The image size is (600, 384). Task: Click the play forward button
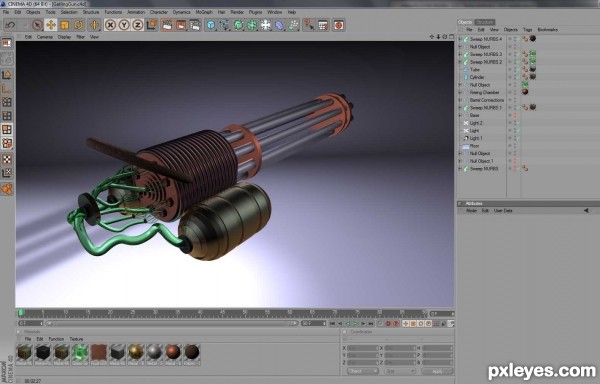click(x=355, y=324)
